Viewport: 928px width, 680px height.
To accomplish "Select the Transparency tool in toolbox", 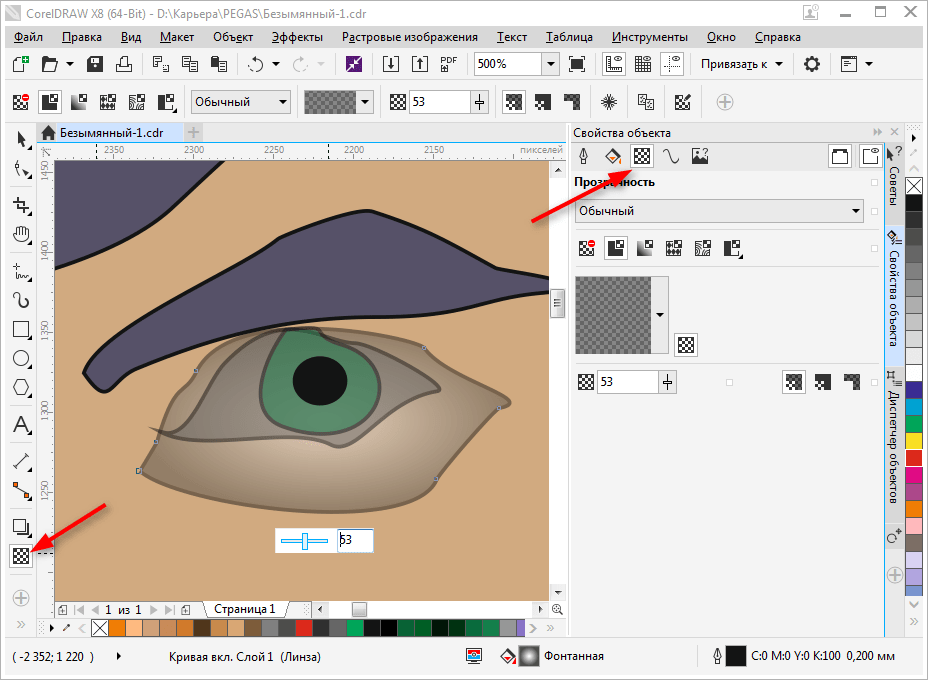I will click(x=21, y=557).
